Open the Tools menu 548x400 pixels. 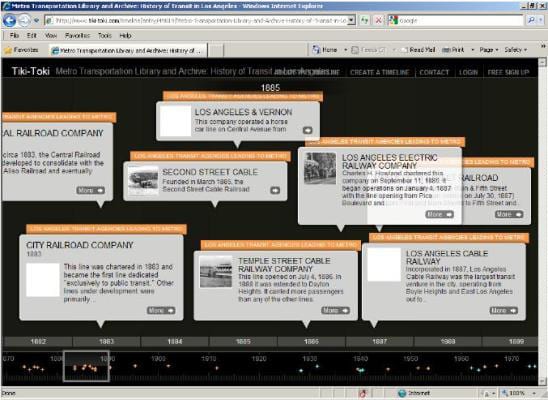point(104,36)
